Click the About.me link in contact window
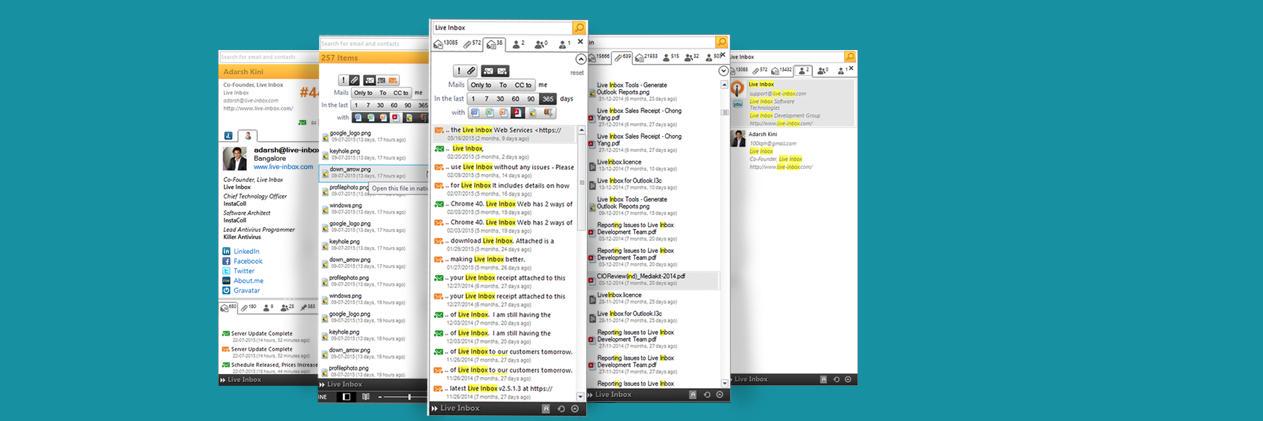Image resolution: width=1263 pixels, height=421 pixels. pos(248,281)
